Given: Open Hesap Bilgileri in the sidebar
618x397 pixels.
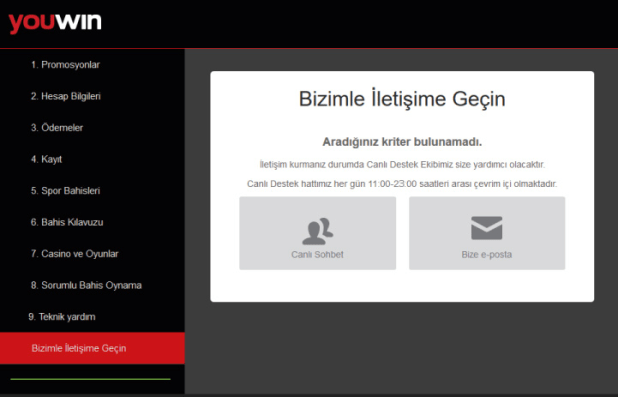Looking at the screenshot, I should tap(66, 96).
